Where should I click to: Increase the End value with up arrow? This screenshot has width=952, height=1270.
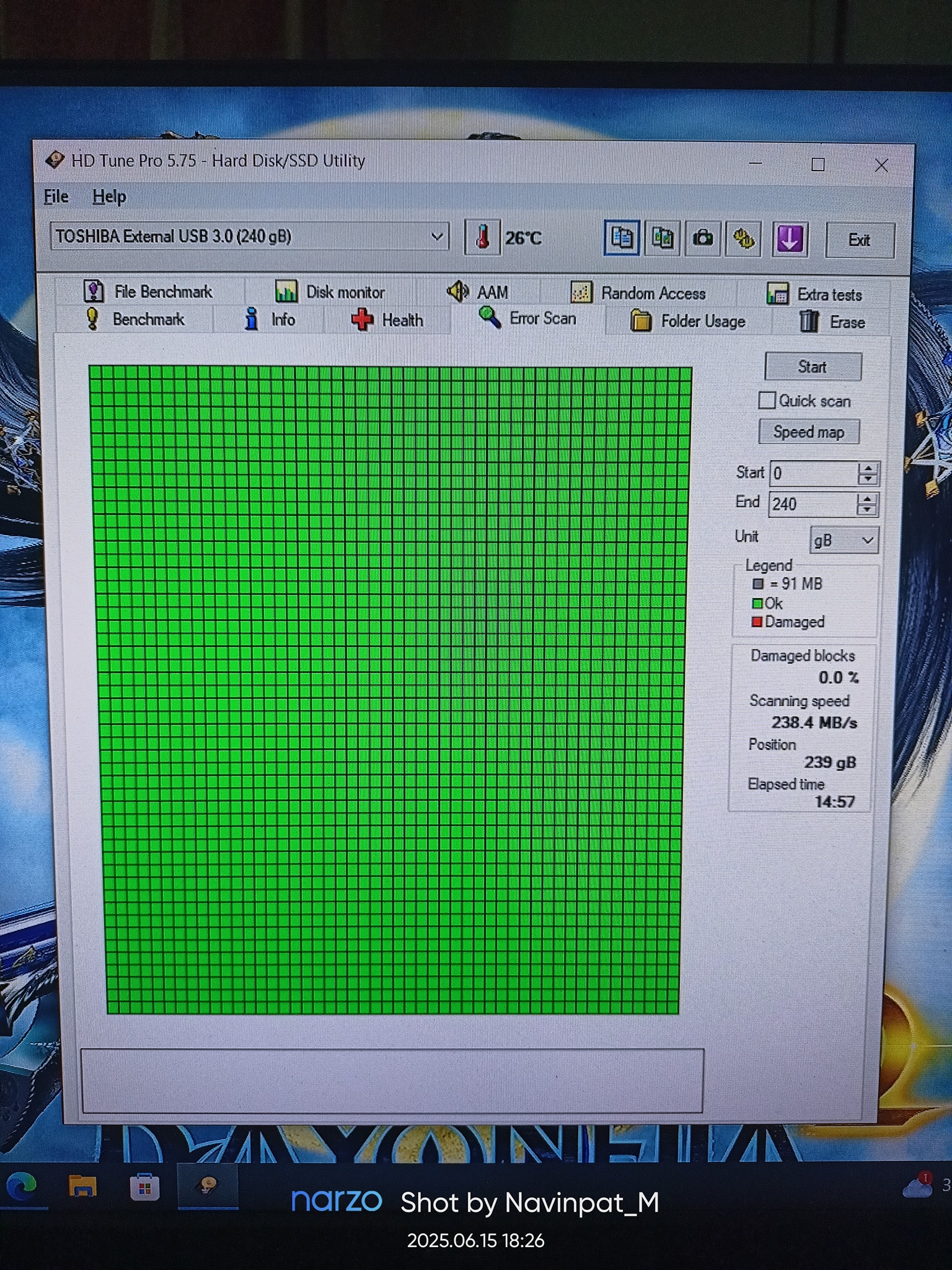click(x=867, y=499)
